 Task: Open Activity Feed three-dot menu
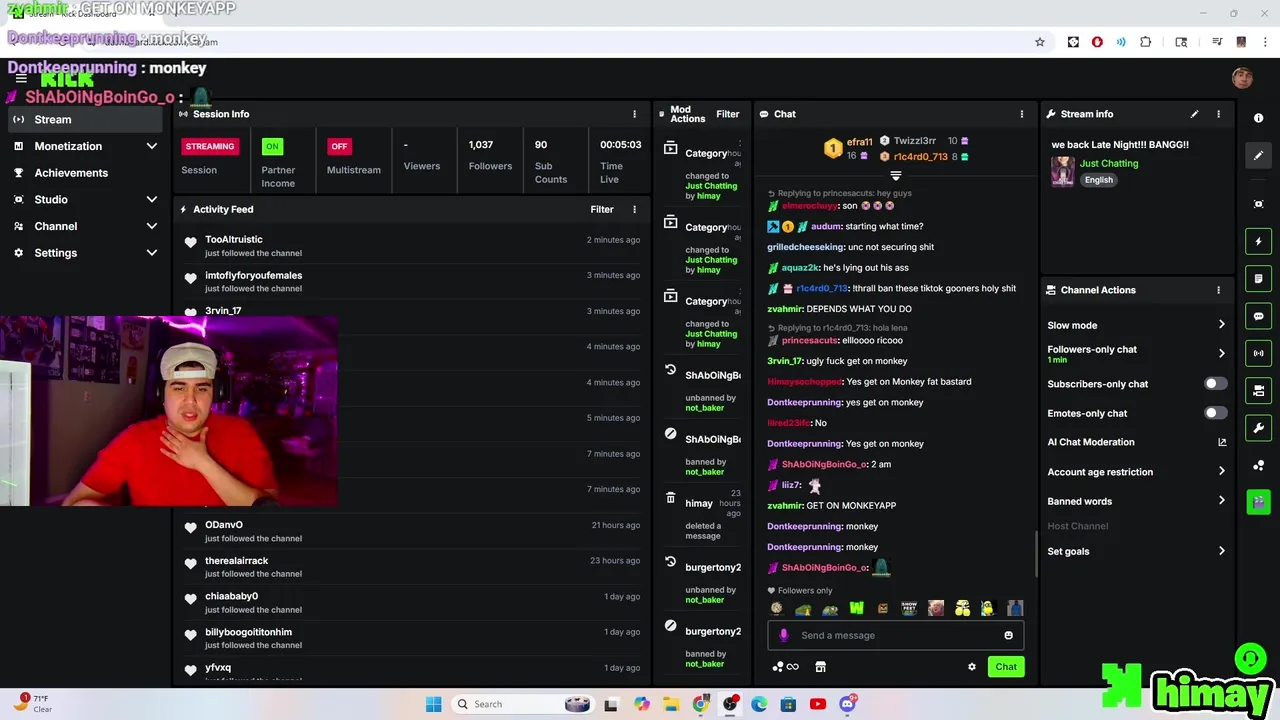pos(634,209)
